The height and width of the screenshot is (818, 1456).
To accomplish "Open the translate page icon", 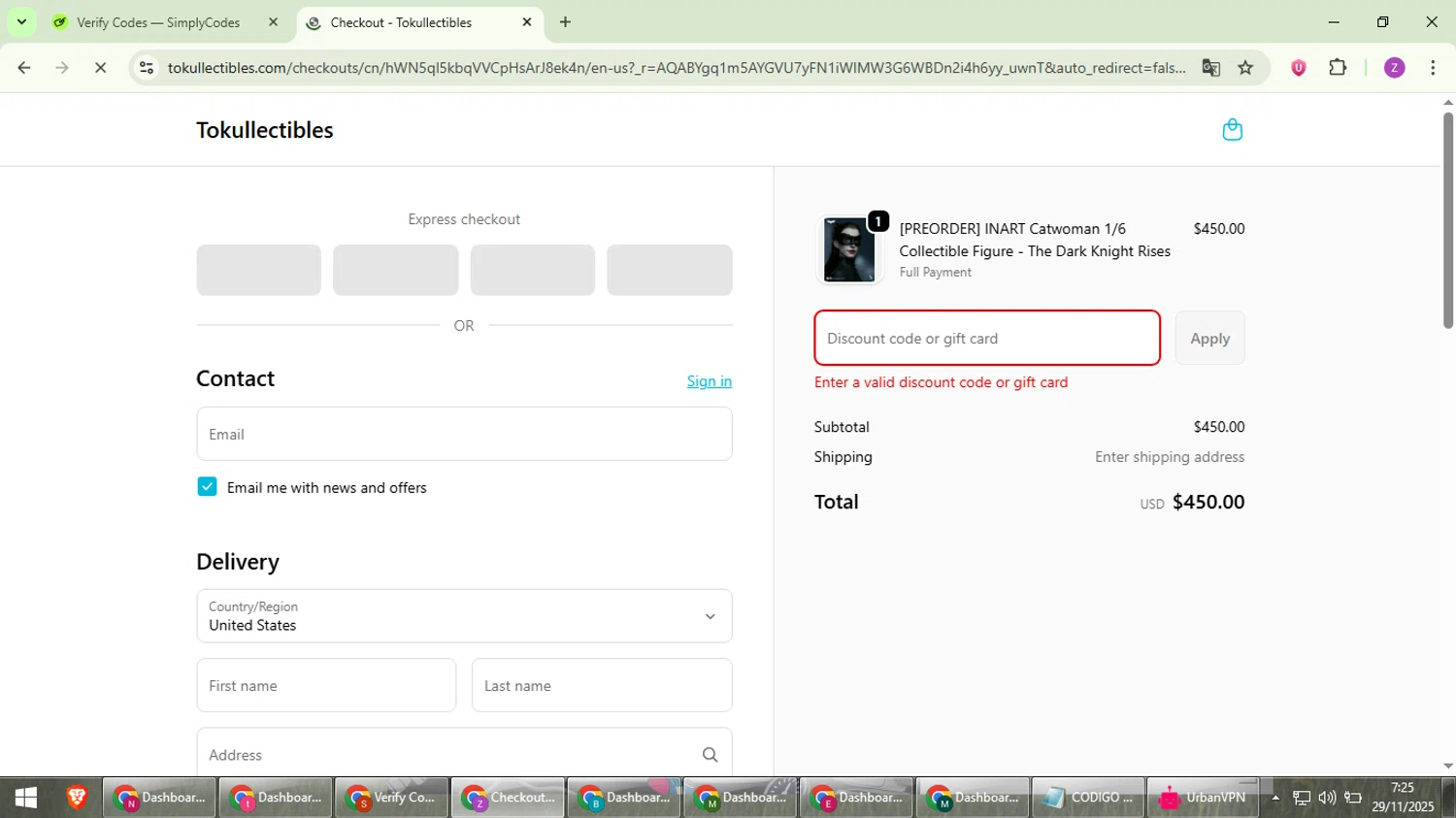I will click(1210, 68).
